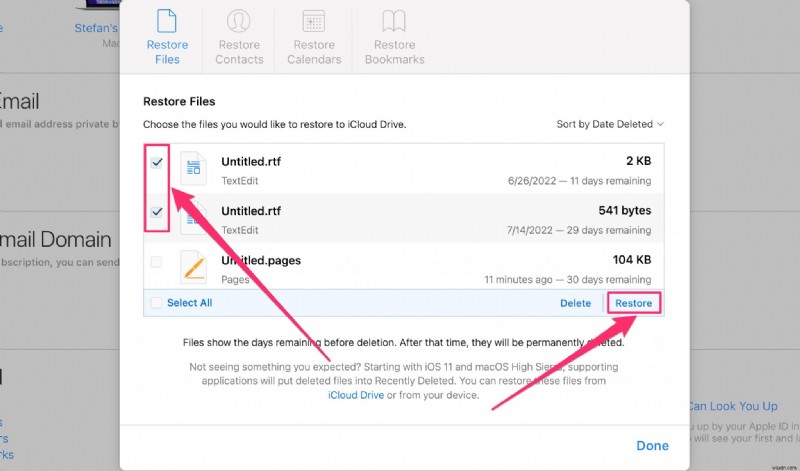
Task: Click the 2 KB size value
Action: pyautogui.click(x=638, y=161)
